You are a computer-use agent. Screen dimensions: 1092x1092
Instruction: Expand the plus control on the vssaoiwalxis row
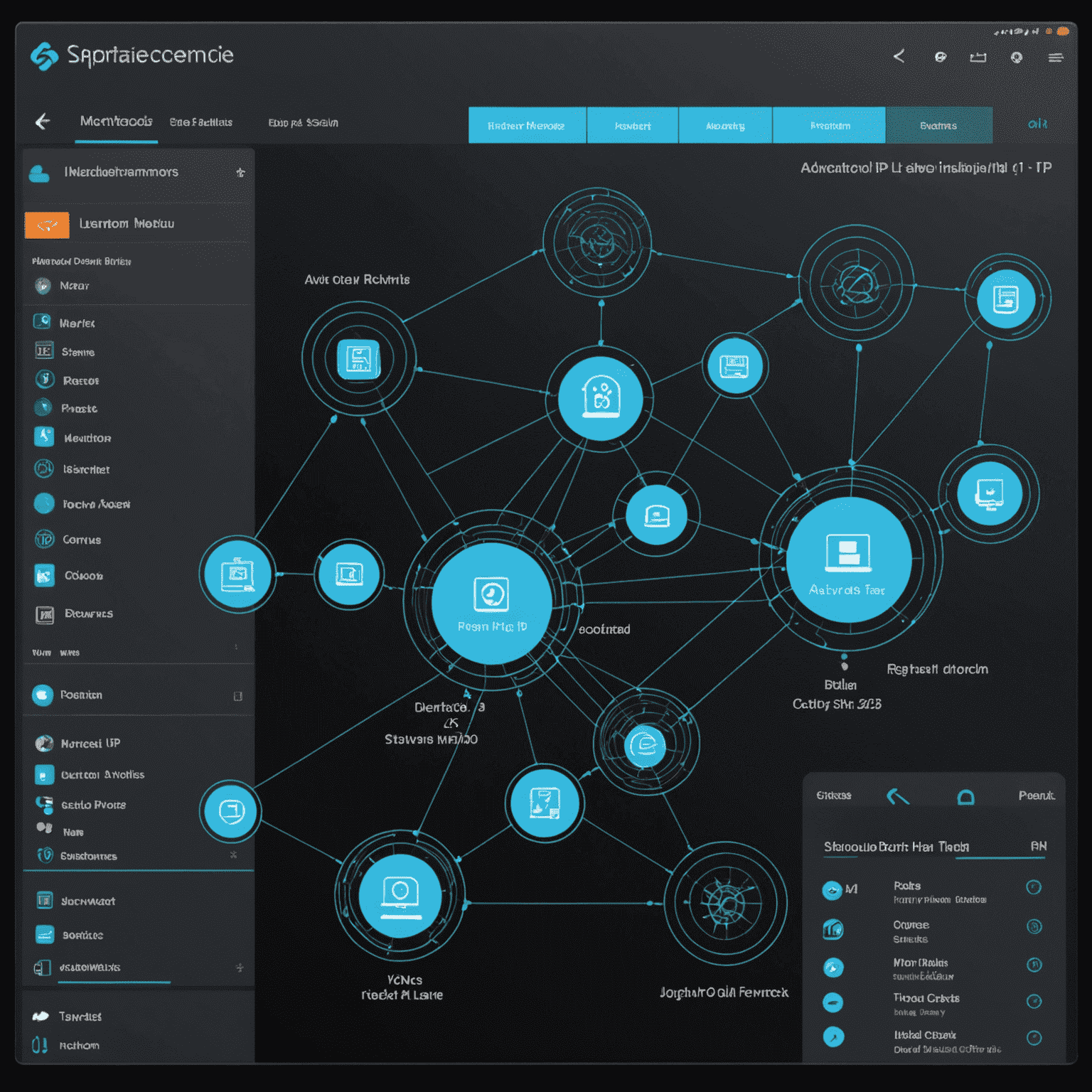240,968
